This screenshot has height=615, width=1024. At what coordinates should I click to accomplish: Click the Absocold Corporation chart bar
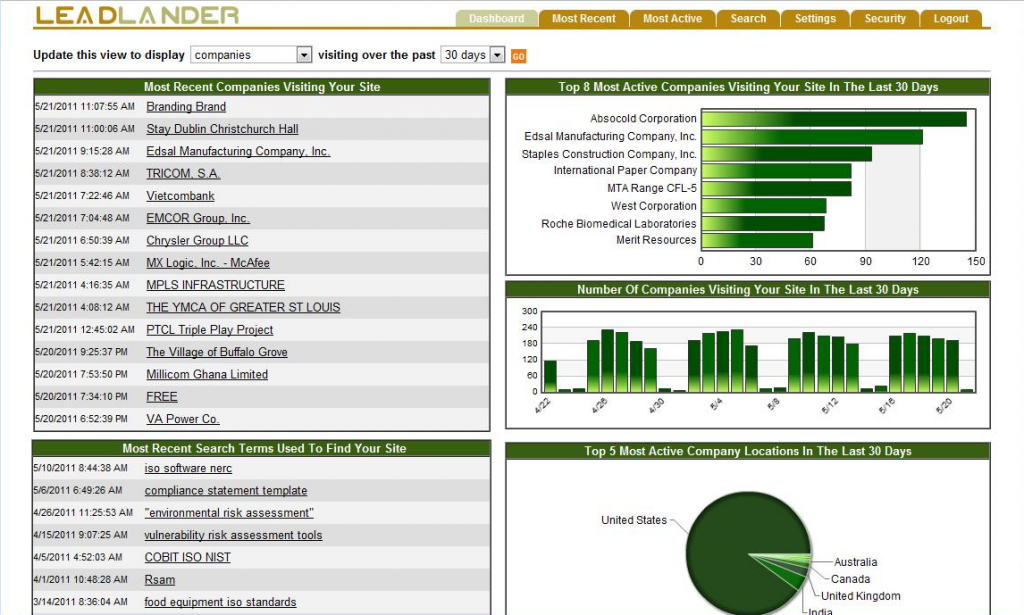834,119
